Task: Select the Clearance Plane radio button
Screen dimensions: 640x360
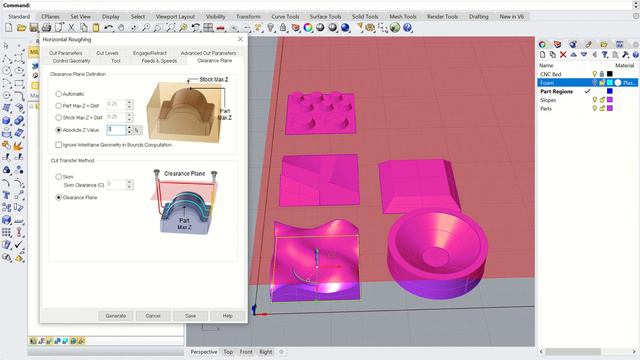Action: click(58, 198)
